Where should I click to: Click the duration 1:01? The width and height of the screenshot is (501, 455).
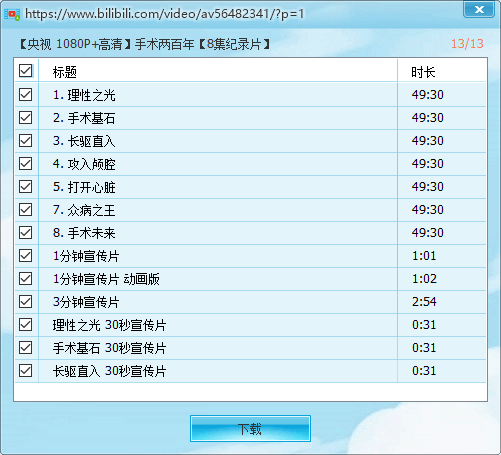[424, 256]
